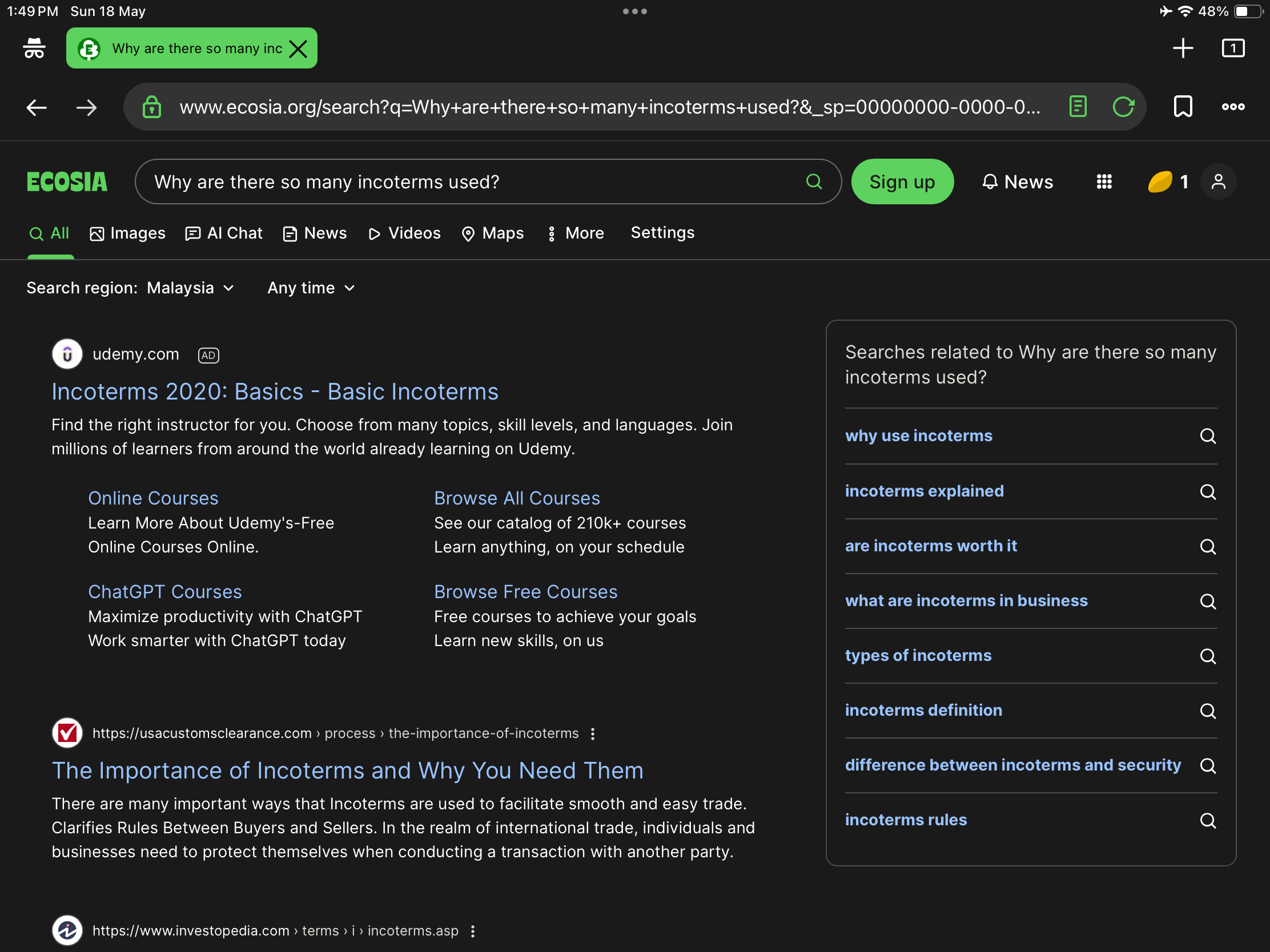Open the Browse All Courses sitelink
This screenshot has width=1270, height=952.
click(x=517, y=498)
